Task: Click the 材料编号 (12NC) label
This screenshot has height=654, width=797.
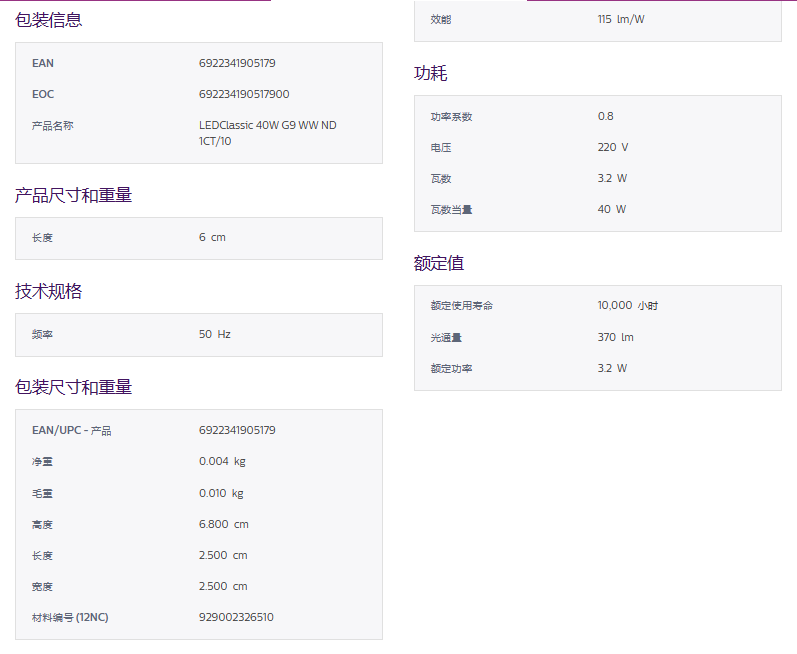Action: [70, 617]
